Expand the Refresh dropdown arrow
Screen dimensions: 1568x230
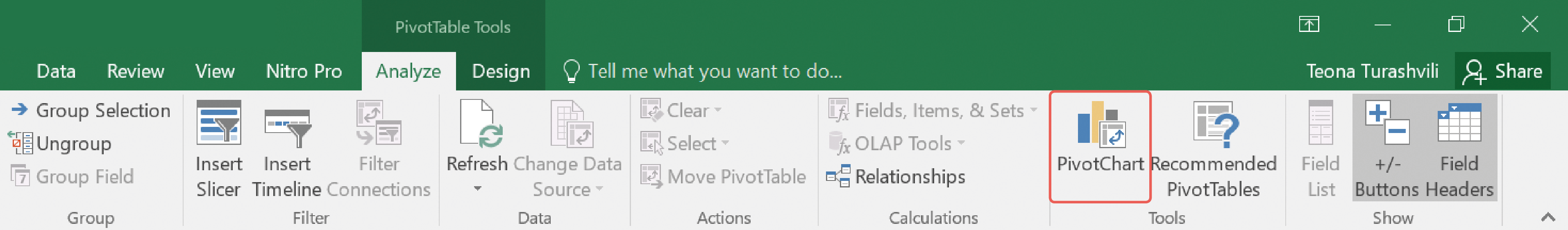click(x=478, y=189)
